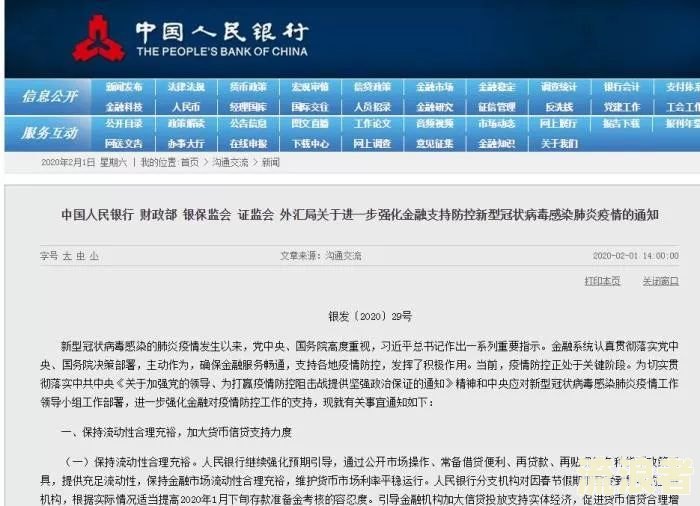Visit the 网上展厅 page
Image resolution: width=700 pixels, height=506 pixels.
(x=559, y=124)
